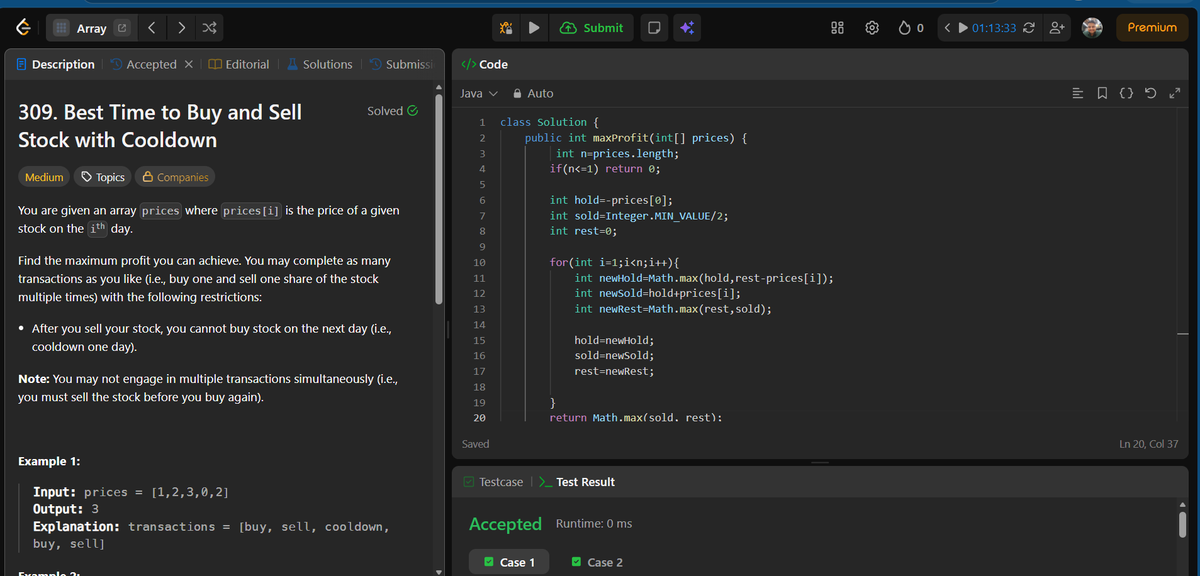Open the LeetCode home logo
The image size is (1200, 576).
(21, 28)
